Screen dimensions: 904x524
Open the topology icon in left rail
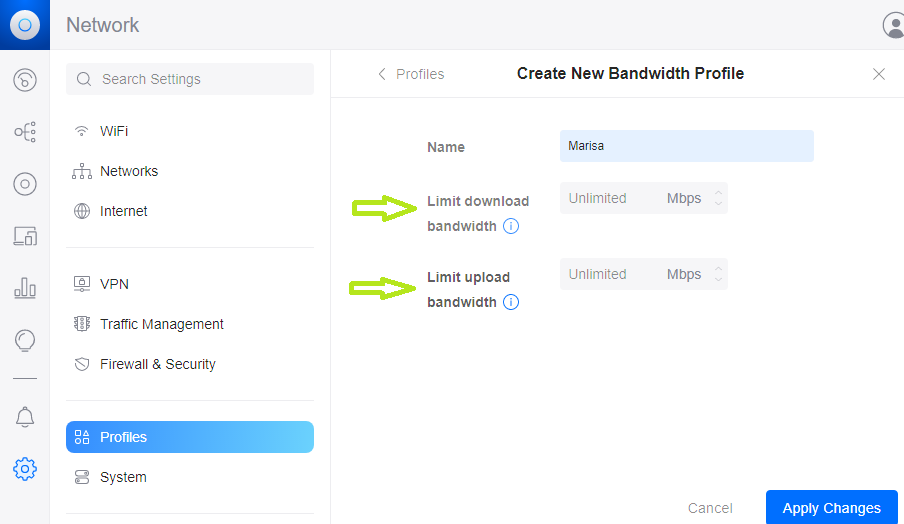pos(25,132)
